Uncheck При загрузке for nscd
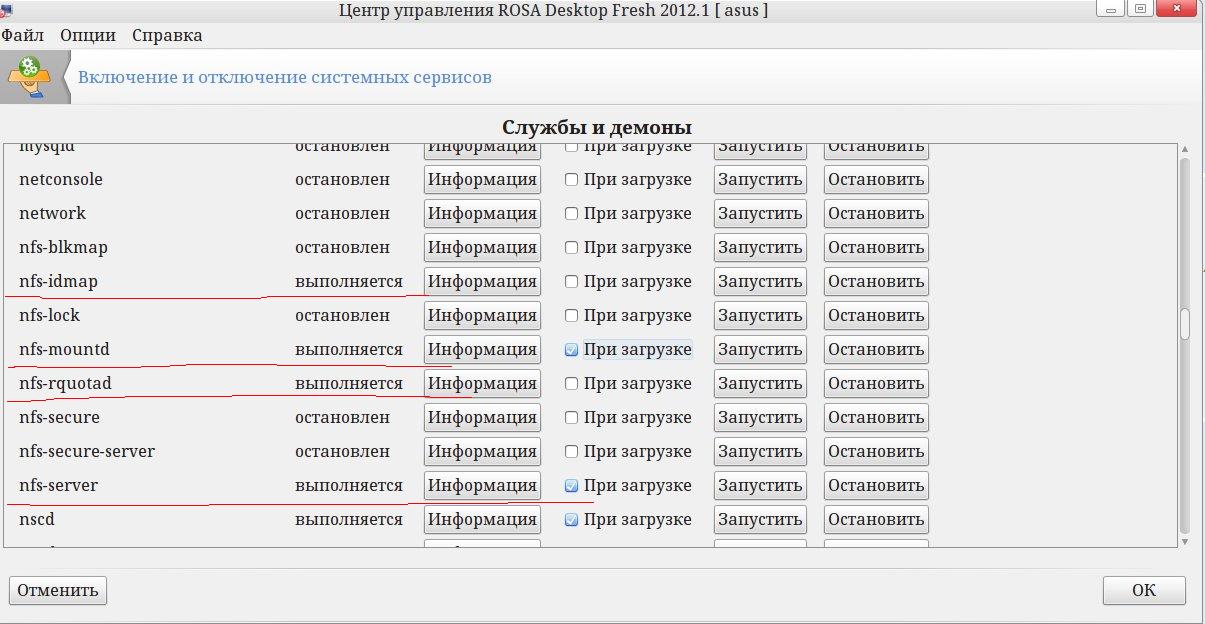 [x=571, y=520]
